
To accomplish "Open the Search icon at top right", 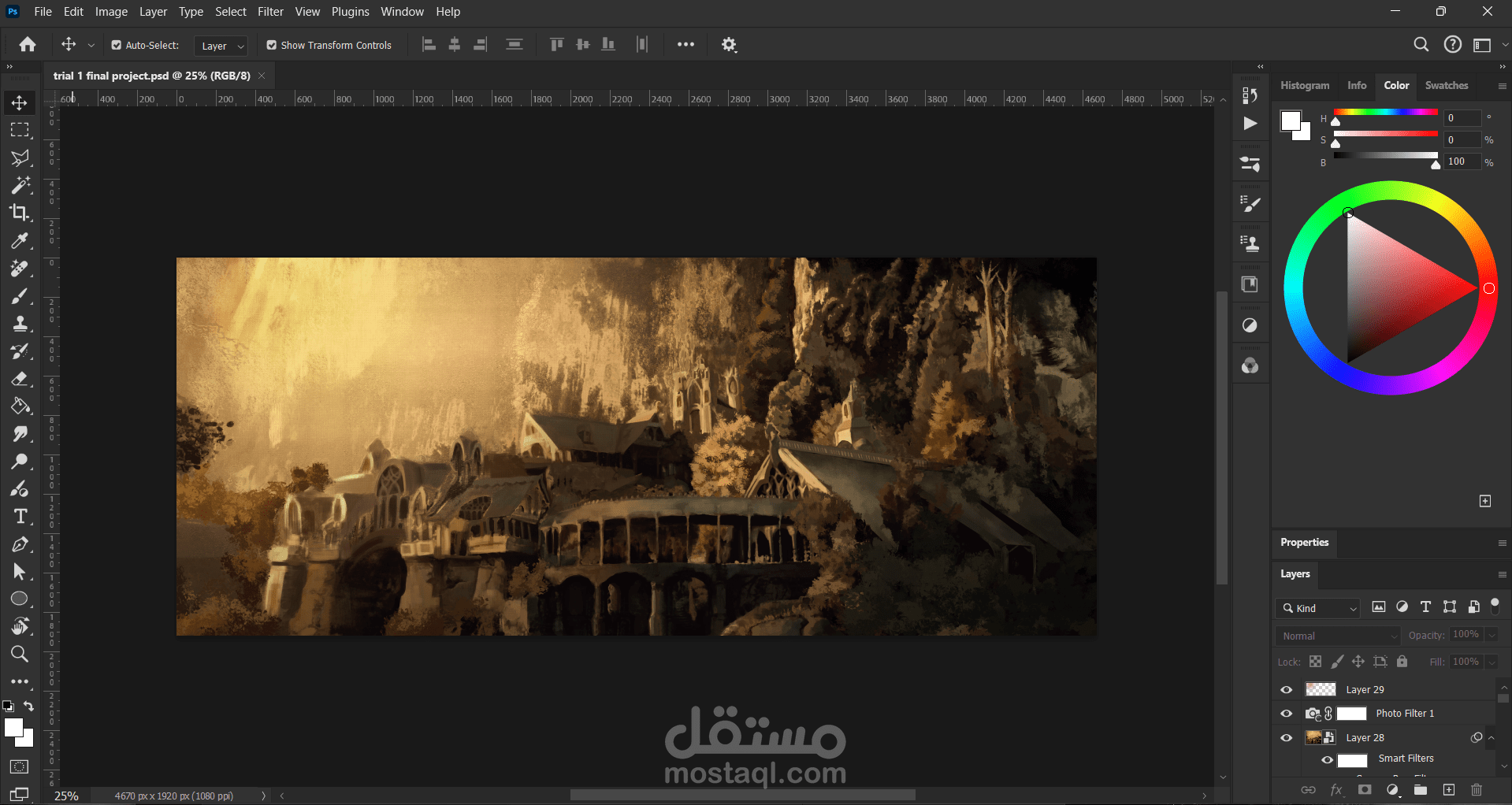I will click(1421, 45).
